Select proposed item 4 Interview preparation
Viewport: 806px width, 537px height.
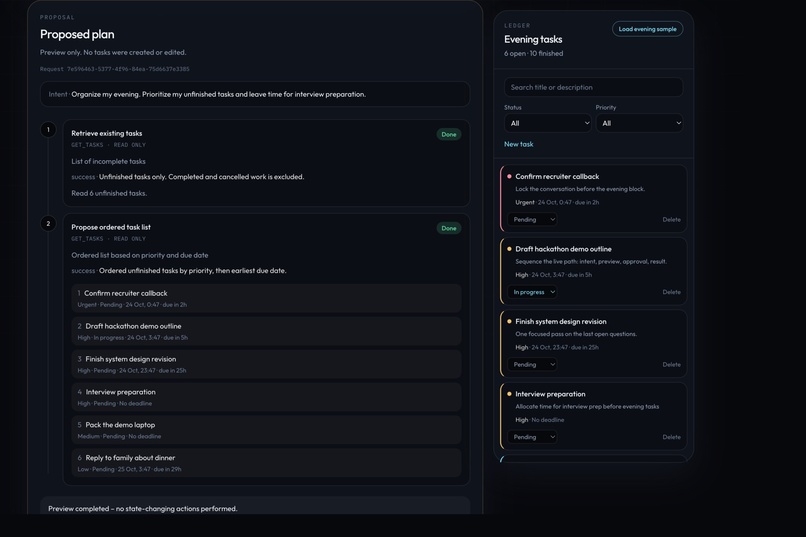[x=266, y=397]
